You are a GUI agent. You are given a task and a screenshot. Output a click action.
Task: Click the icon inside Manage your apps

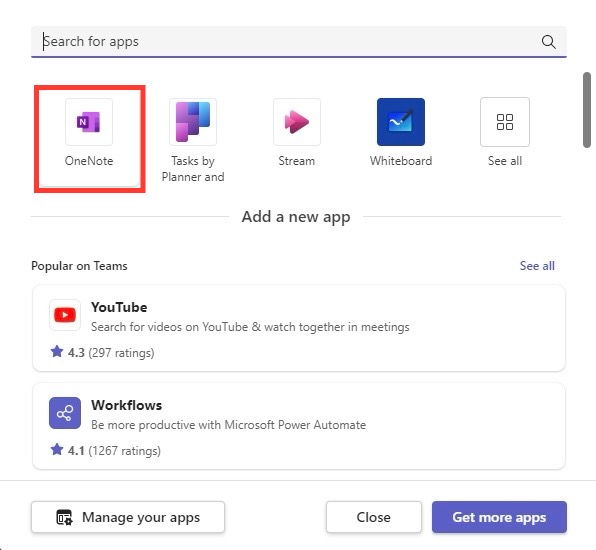64,517
